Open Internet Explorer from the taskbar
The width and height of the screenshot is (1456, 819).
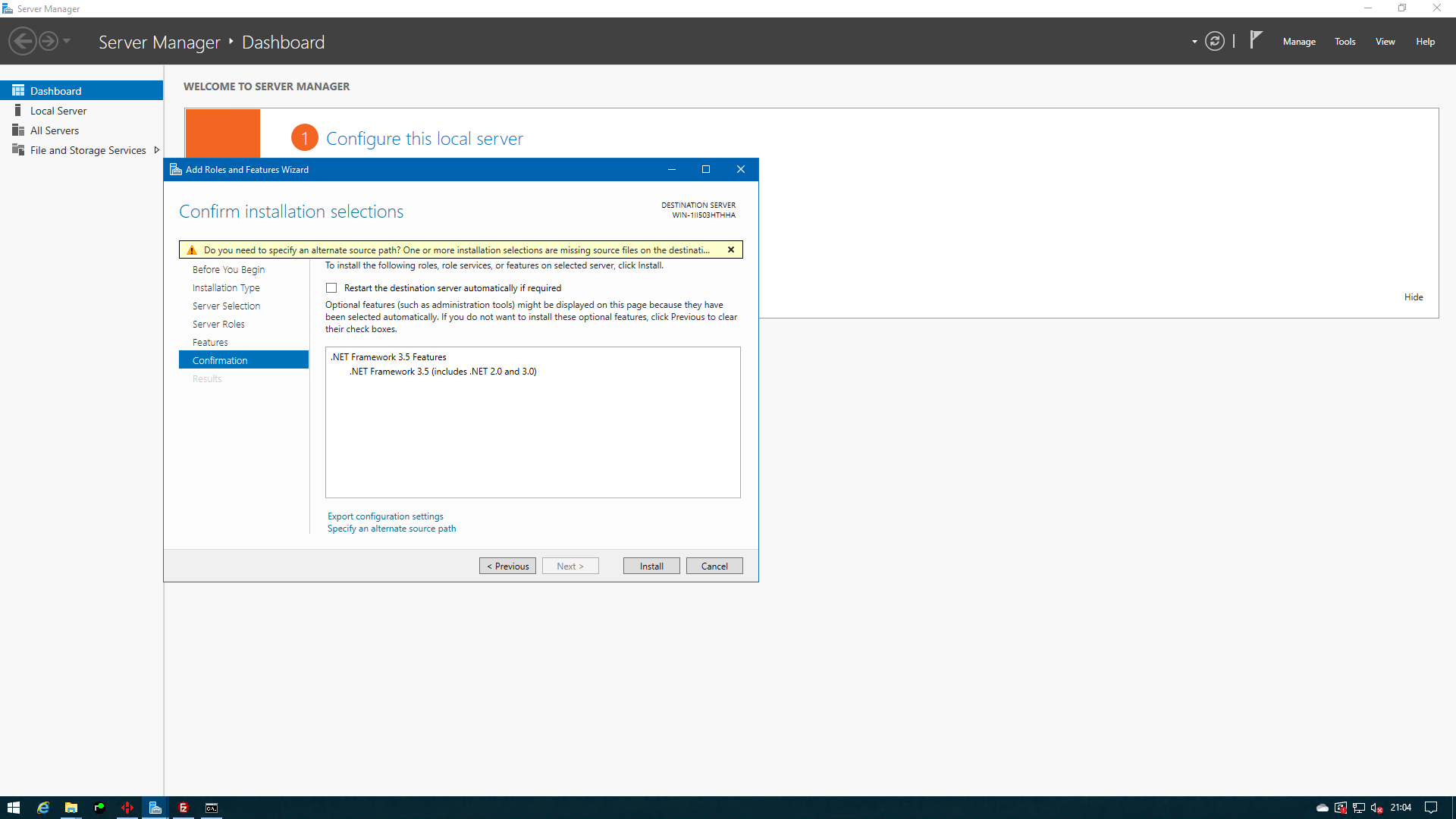43,808
